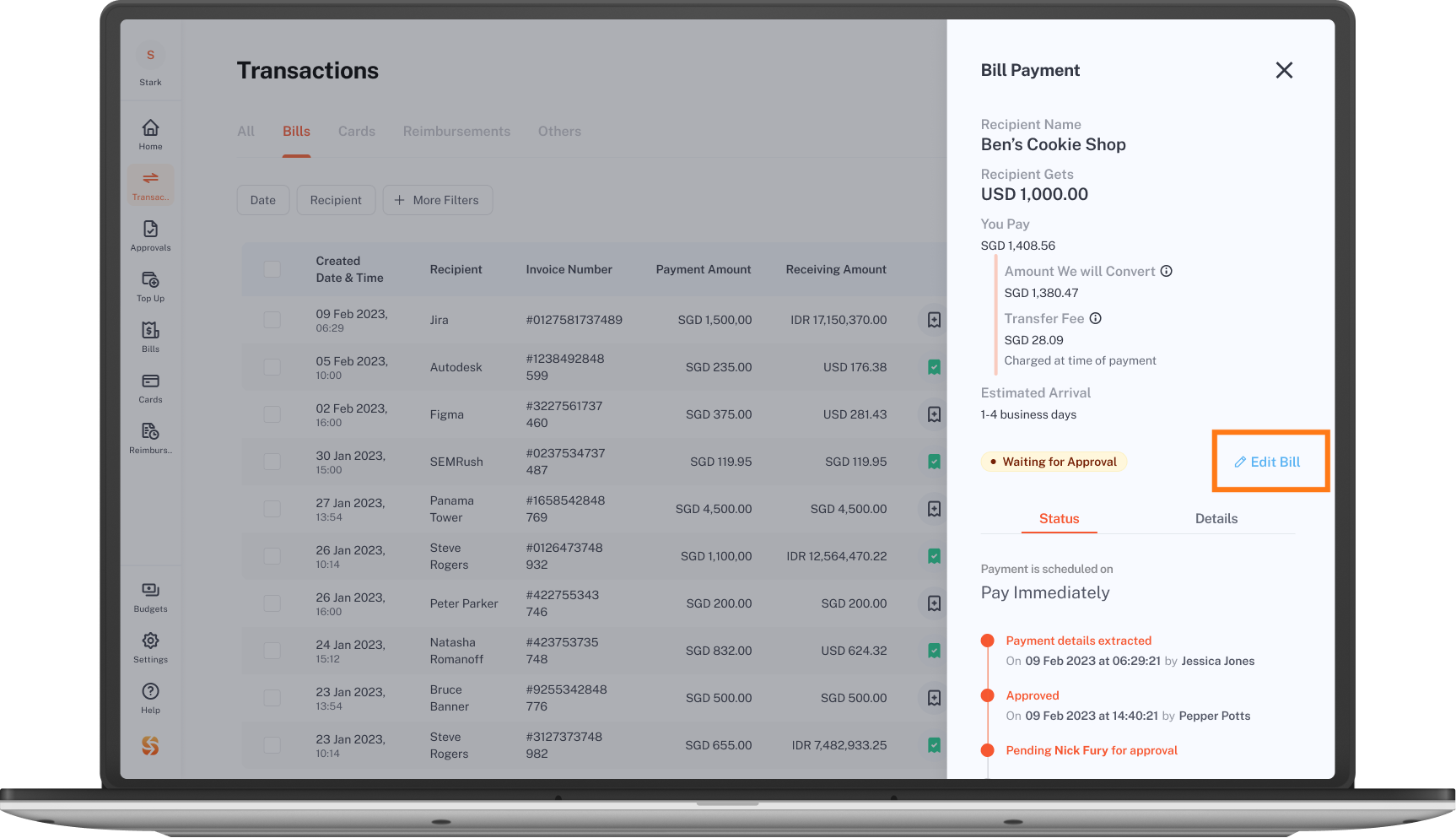Screen dimensions: 1456x838
Task: Click green receipt icon in Steve Rogers 26 Jan row
Action: tap(934, 556)
